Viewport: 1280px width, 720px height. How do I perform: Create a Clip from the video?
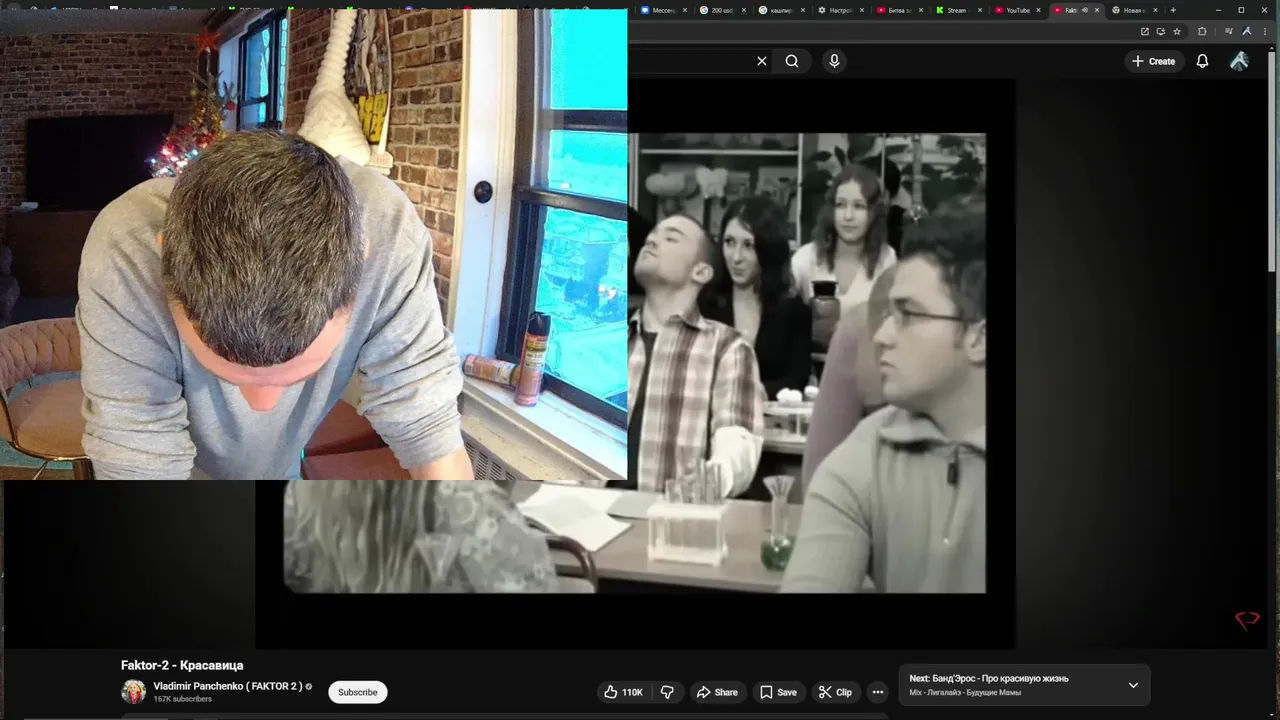pos(834,692)
